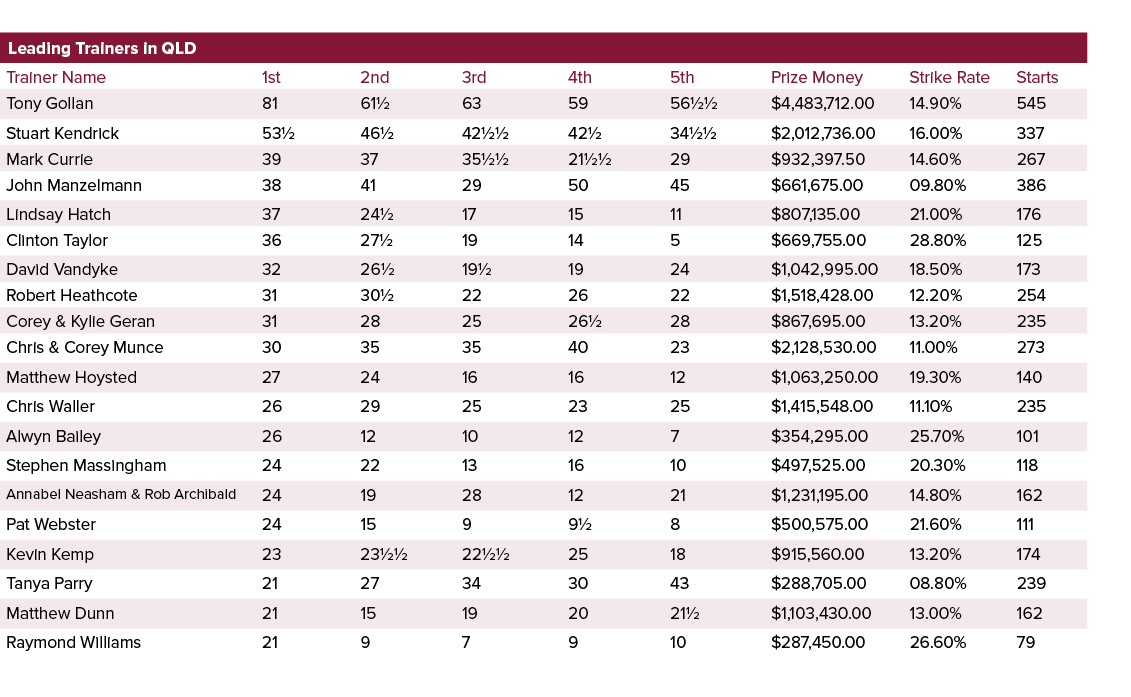Select Raymond Williams in the trainer list

click(73, 642)
